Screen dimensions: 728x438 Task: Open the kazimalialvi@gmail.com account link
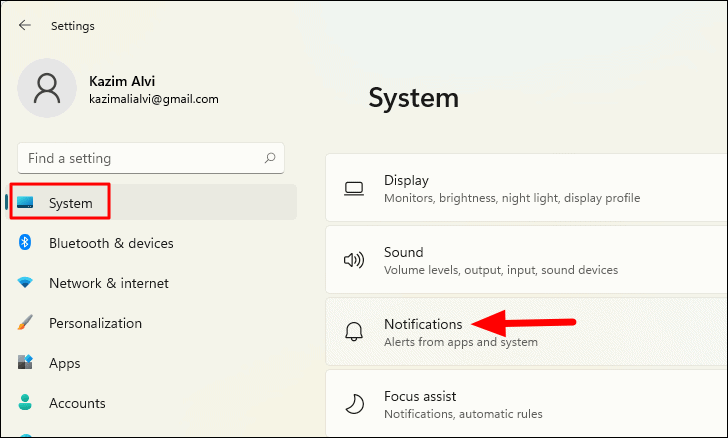[154, 99]
